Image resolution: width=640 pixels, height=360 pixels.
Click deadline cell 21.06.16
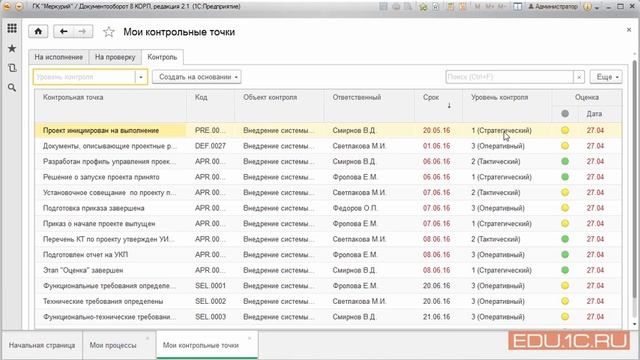[438, 317]
